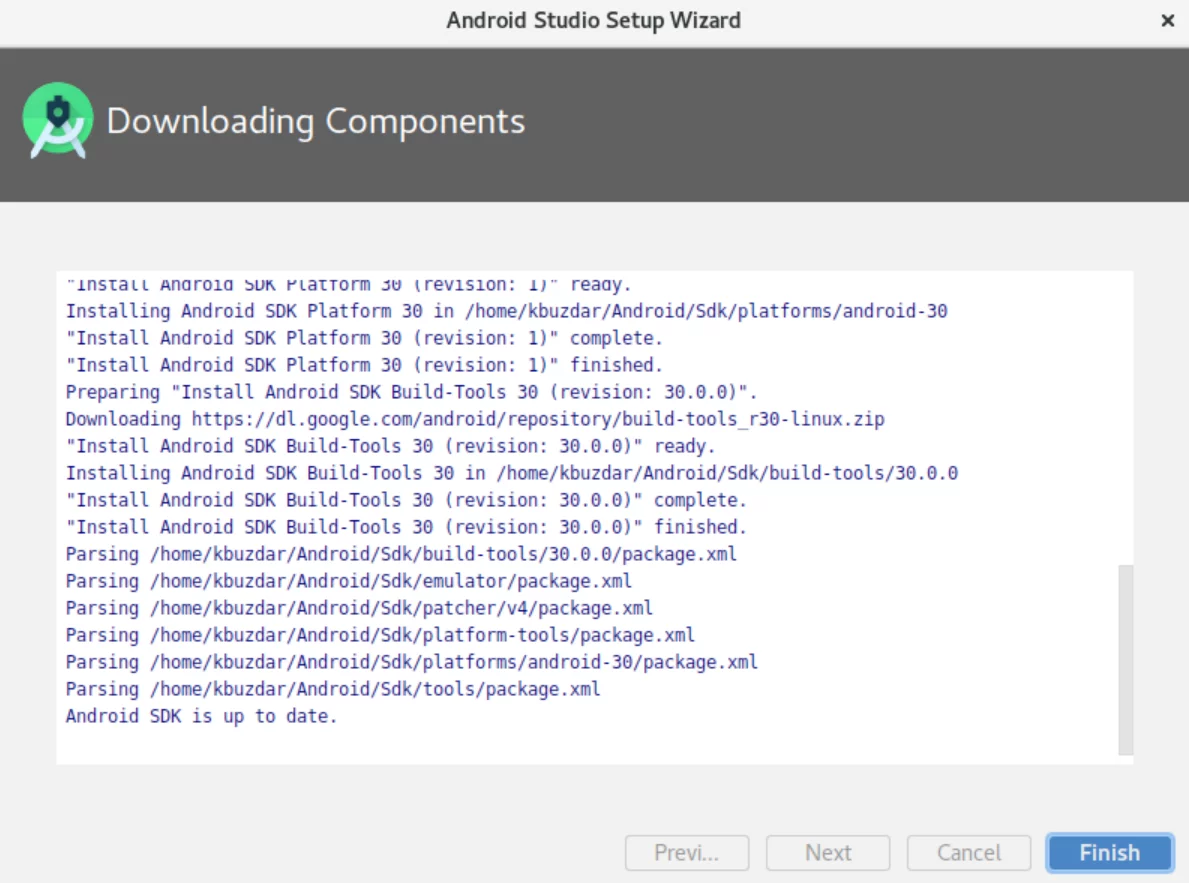Screen dimensions: 1189x883
Task: Click the SDK Platform 30 'finished.' line
Action: pos(364,365)
